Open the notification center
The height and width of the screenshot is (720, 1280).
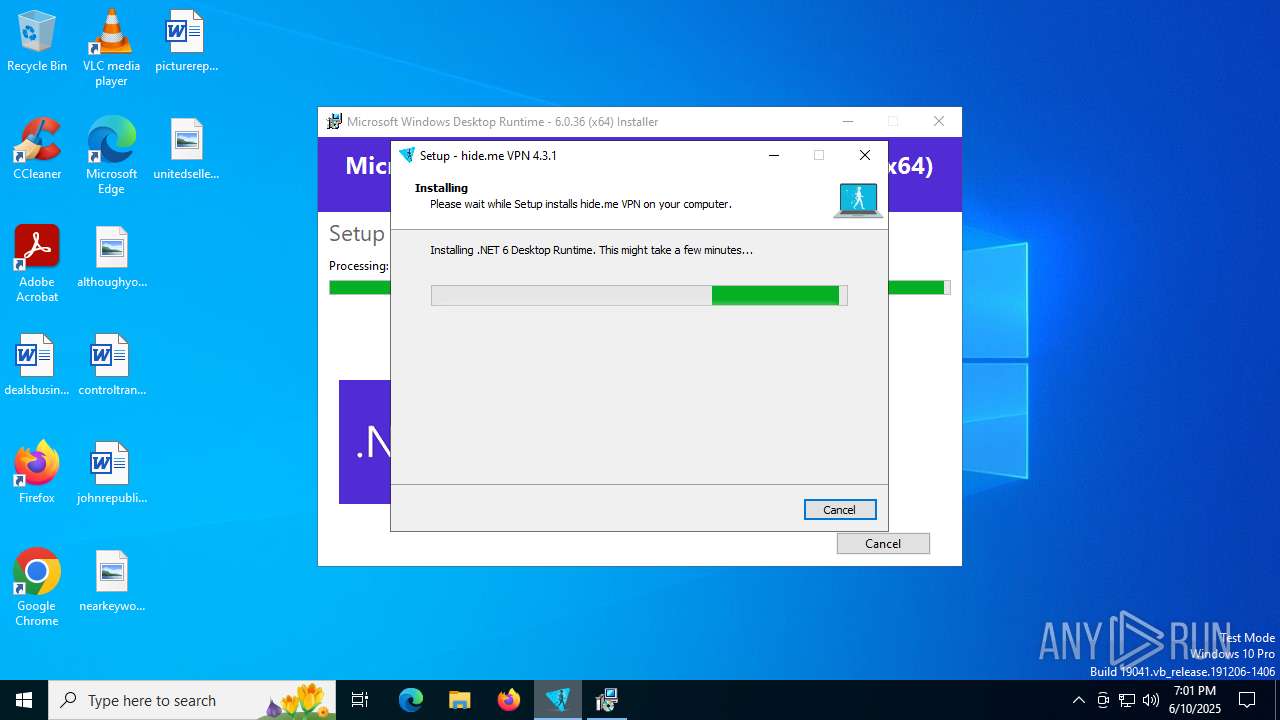click(1247, 700)
